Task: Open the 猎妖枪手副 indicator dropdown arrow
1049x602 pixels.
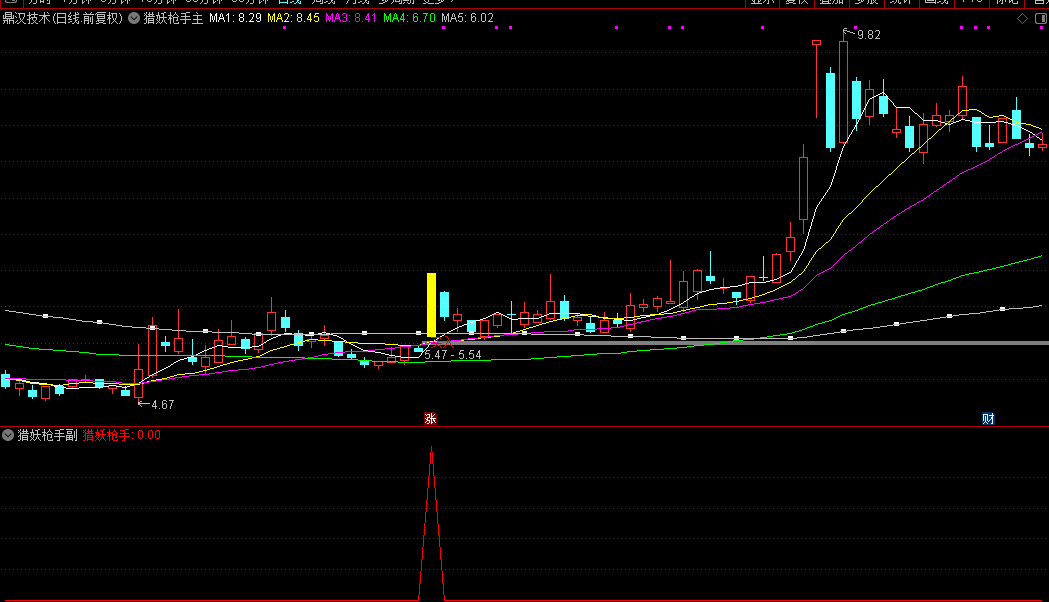Action: coord(8,435)
